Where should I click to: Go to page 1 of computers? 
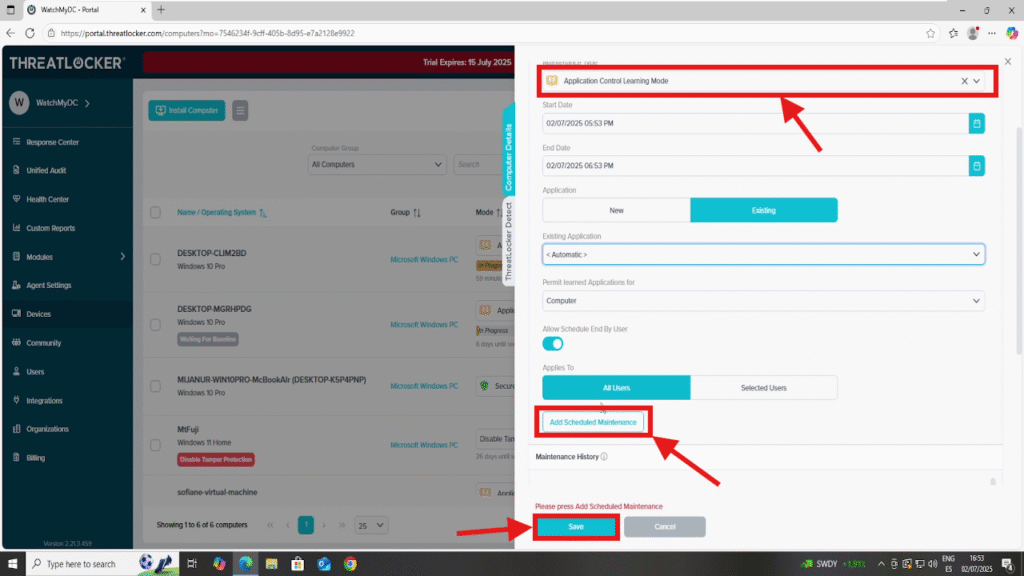click(306, 525)
